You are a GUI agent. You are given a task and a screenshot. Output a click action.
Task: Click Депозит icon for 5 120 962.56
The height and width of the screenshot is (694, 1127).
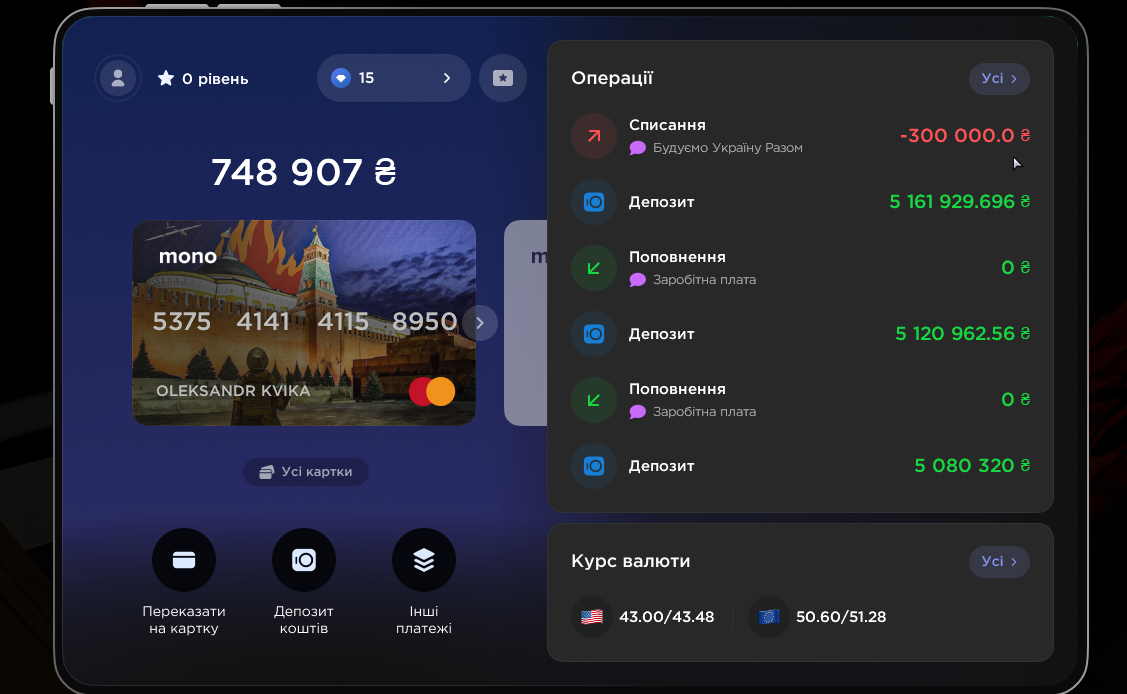point(594,334)
